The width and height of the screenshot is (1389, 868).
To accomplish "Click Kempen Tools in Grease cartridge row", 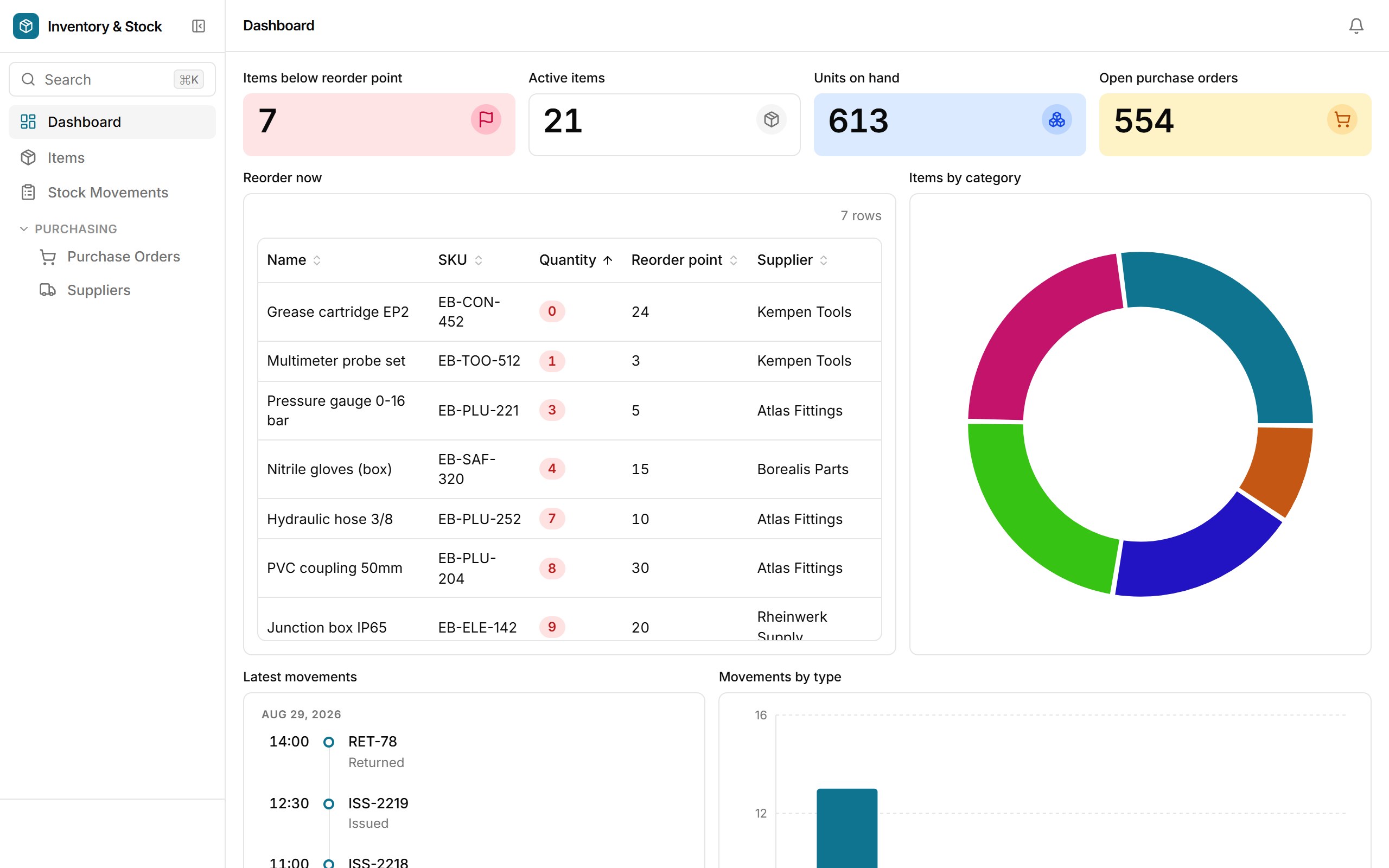I will tap(804, 312).
